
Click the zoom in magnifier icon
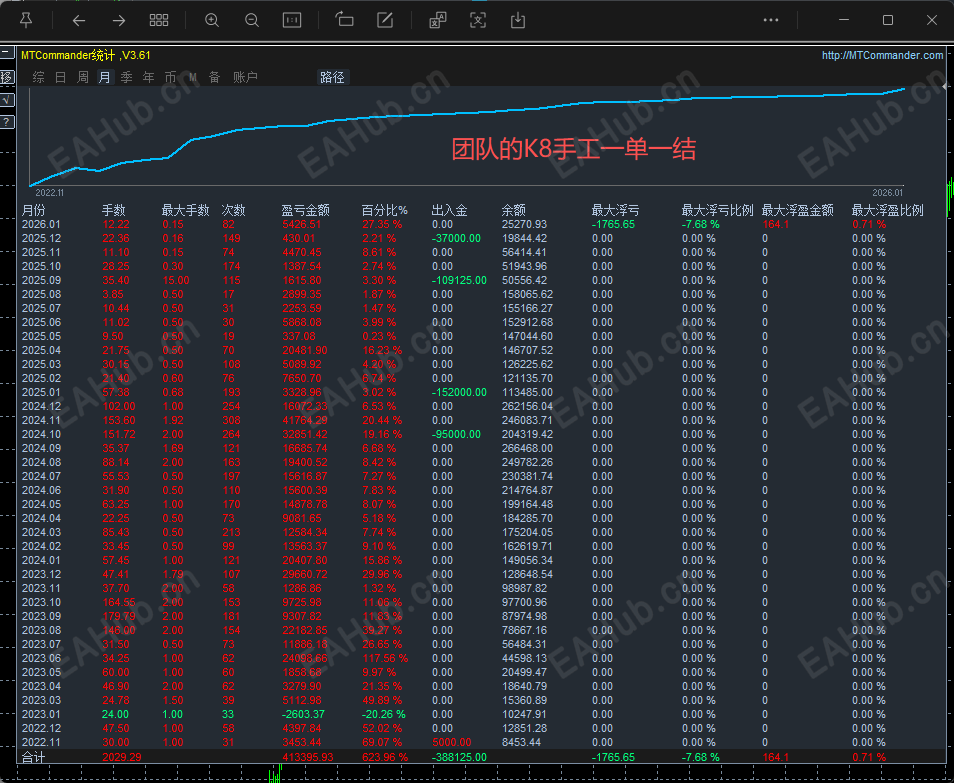(x=211, y=20)
